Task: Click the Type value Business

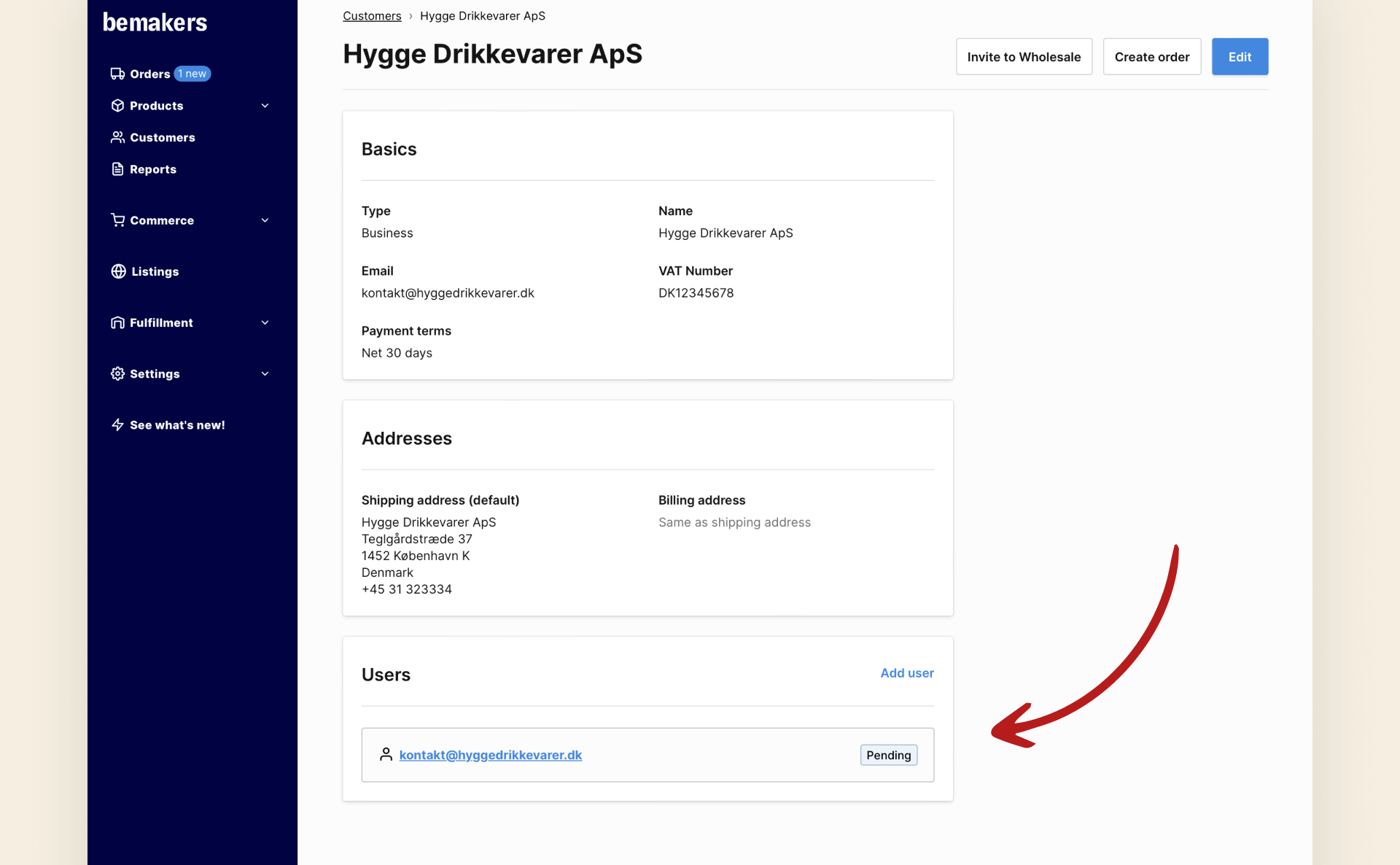Action: [387, 233]
